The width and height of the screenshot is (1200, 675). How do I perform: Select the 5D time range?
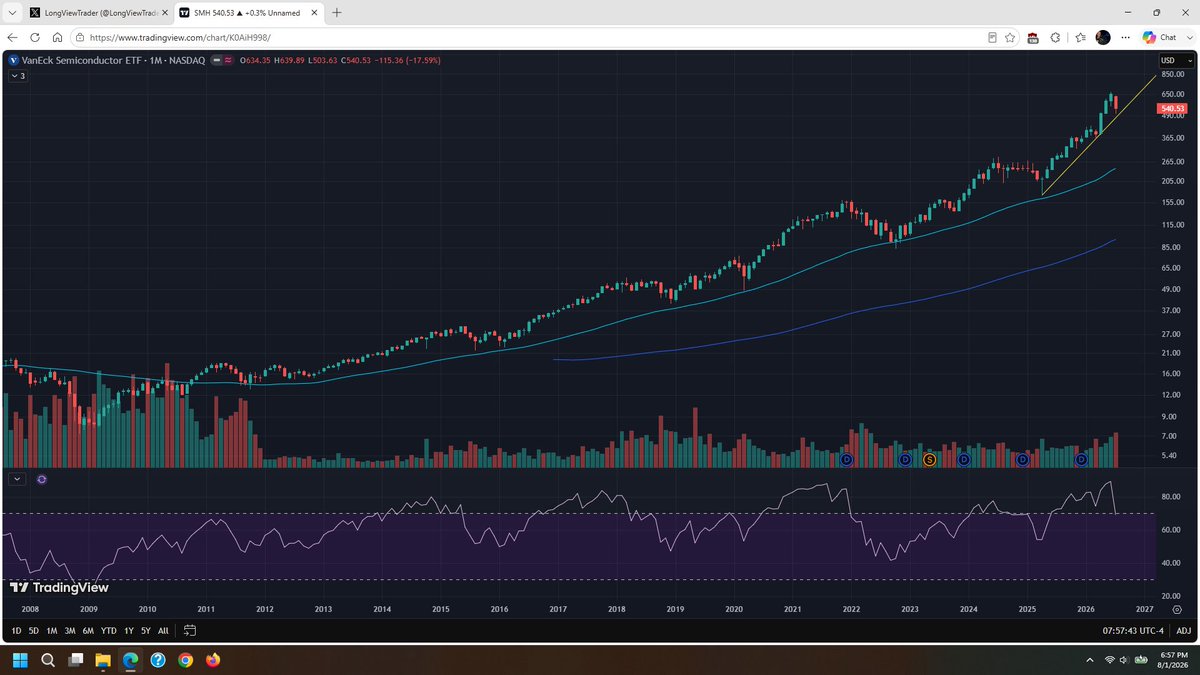click(33, 631)
